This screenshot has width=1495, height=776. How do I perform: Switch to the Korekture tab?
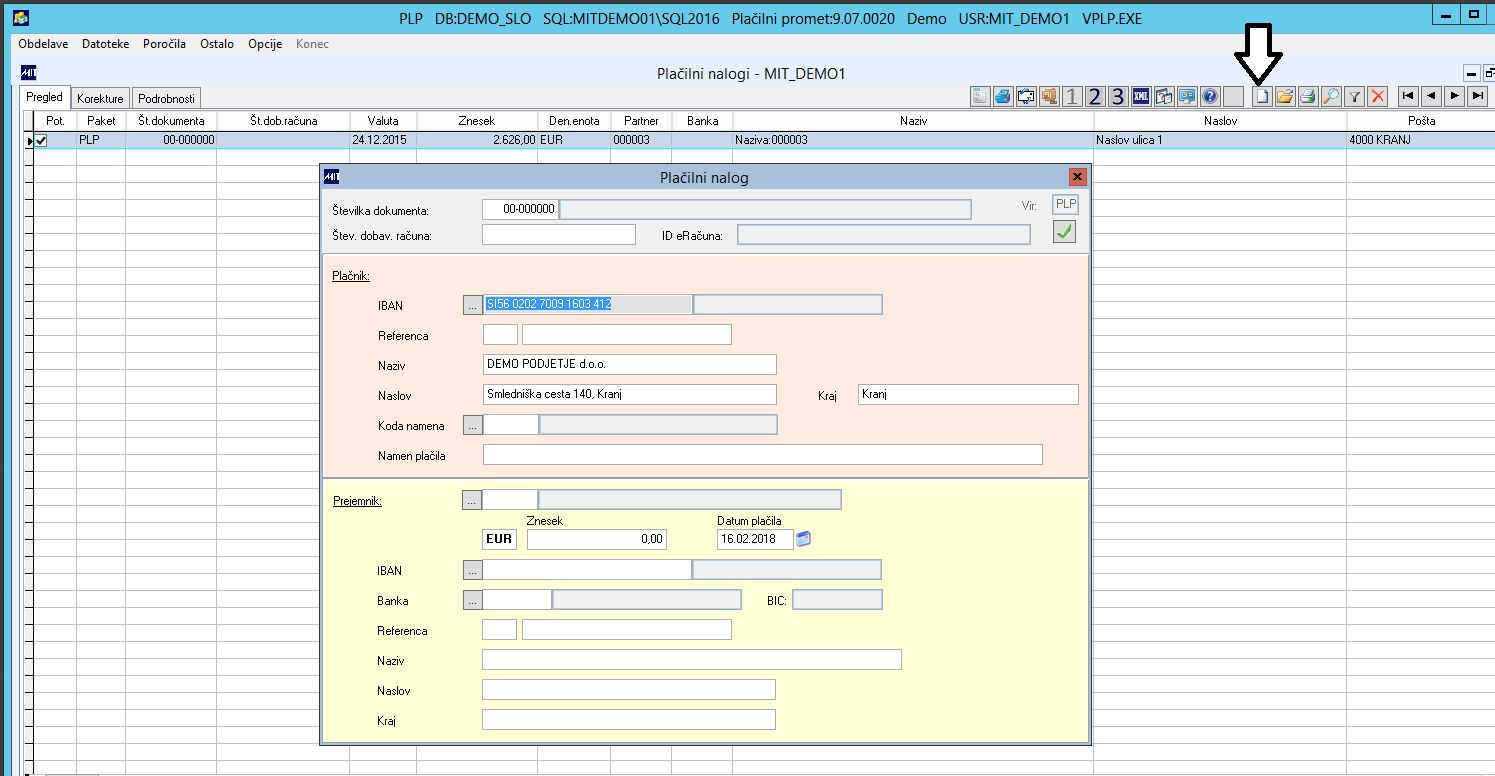(100, 98)
